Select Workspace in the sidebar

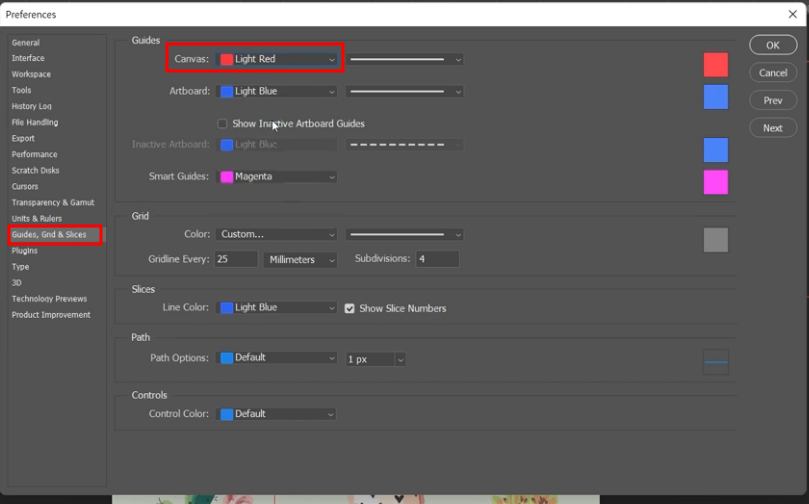(31, 74)
